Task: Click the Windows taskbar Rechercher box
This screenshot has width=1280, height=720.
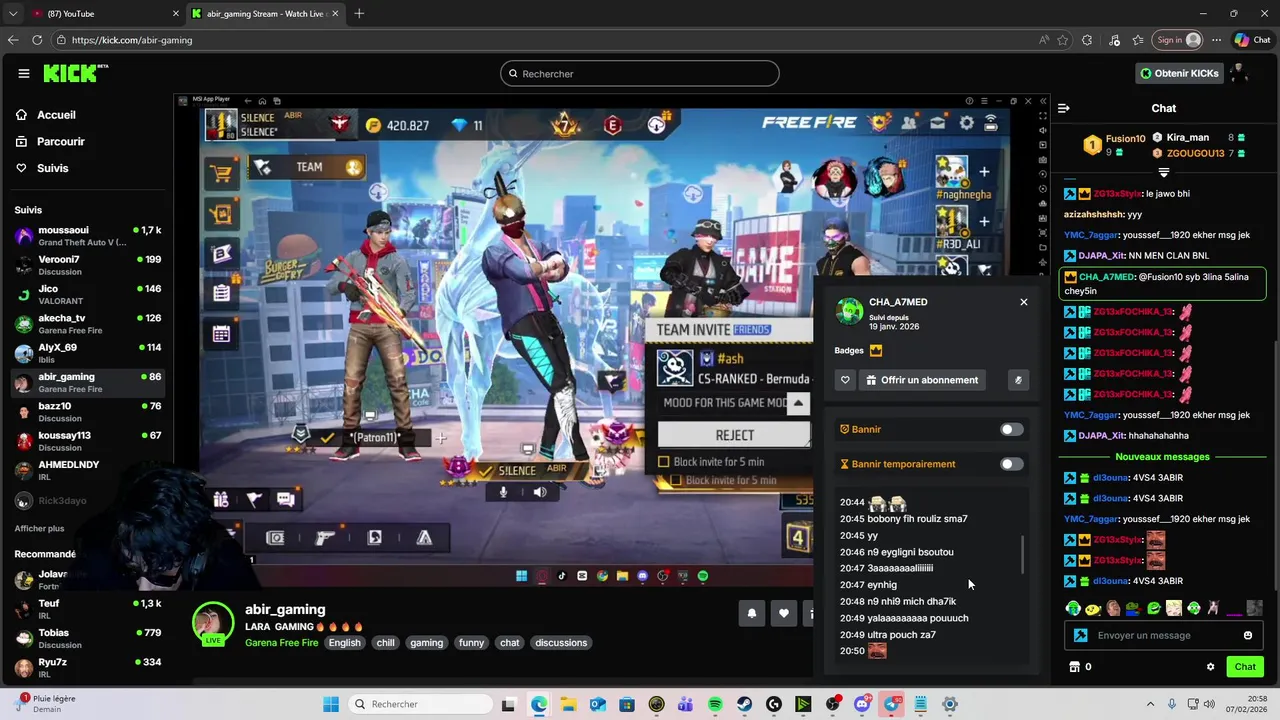Action: pyautogui.click(x=420, y=705)
